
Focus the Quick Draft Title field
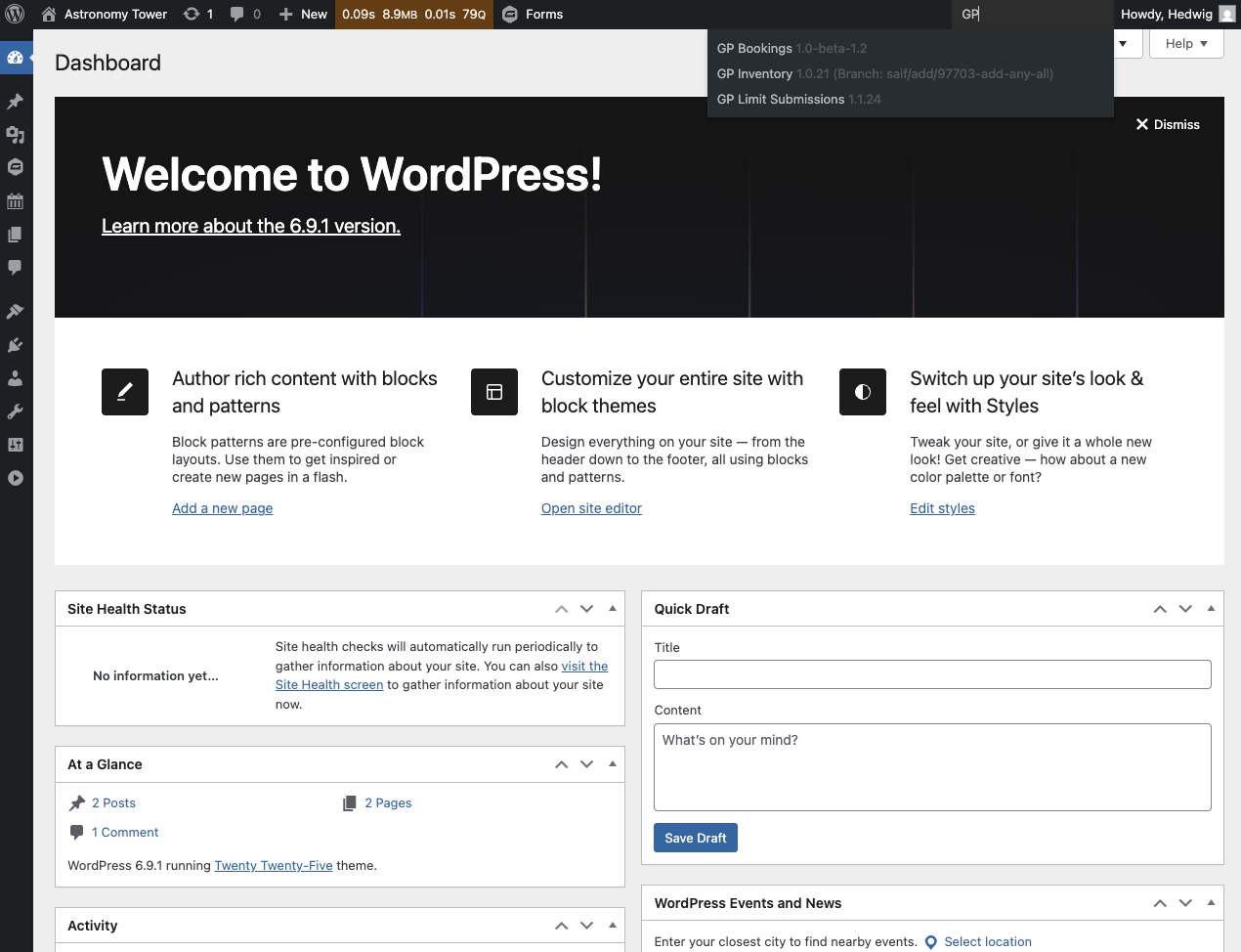932,674
